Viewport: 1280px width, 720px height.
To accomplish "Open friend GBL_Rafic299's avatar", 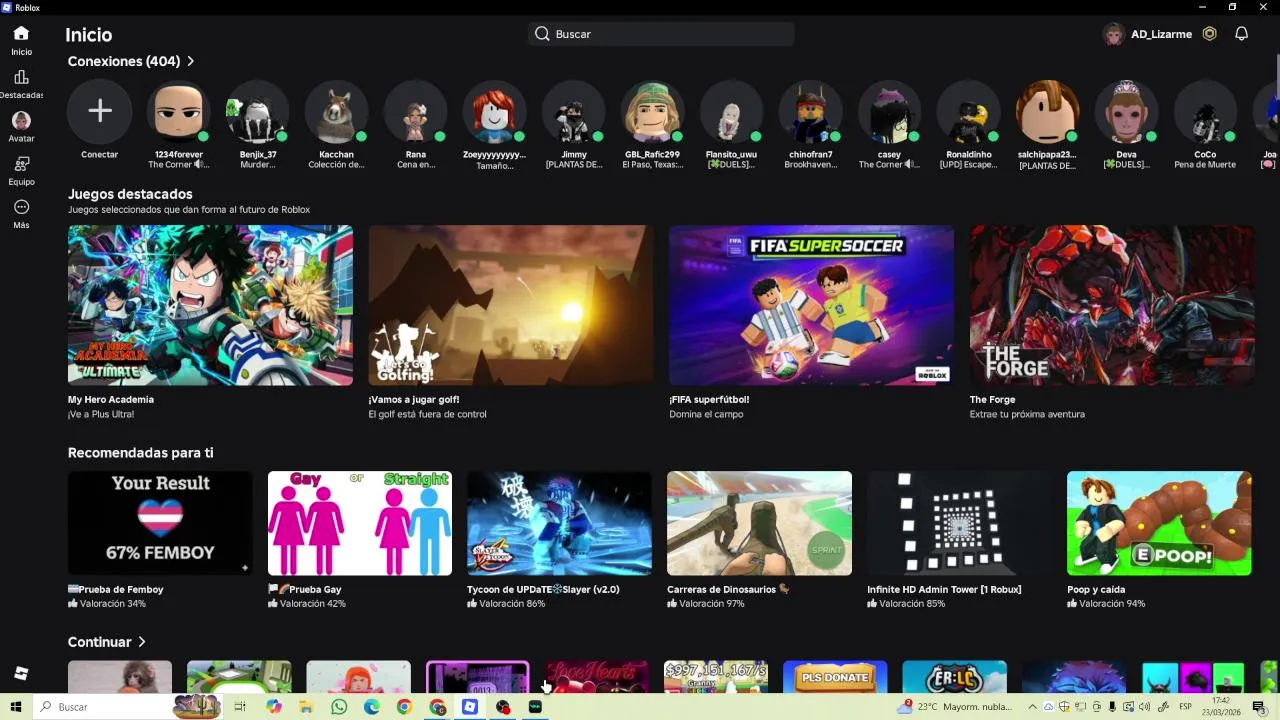I will pyautogui.click(x=652, y=111).
